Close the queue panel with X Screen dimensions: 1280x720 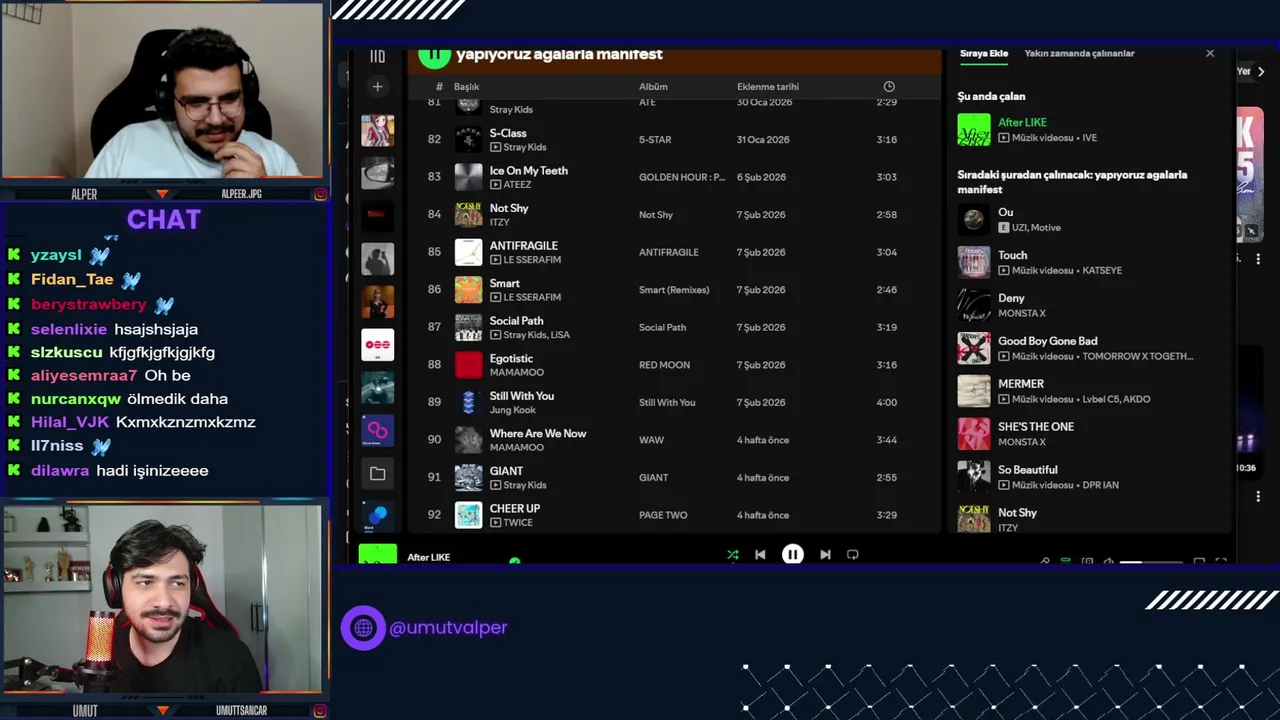(x=1210, y=54)
